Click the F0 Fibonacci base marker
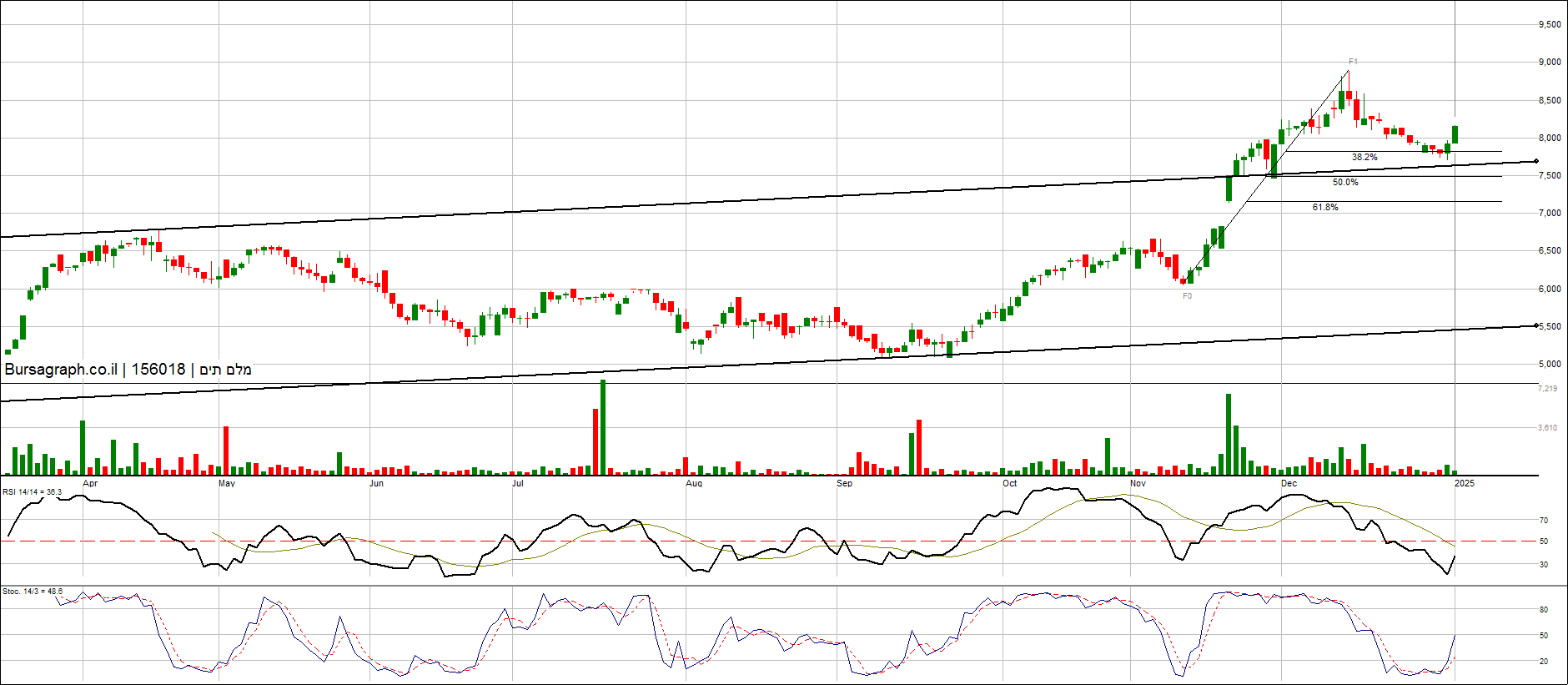Screen dimensions: 1568x685 [x=1187, y=296]
